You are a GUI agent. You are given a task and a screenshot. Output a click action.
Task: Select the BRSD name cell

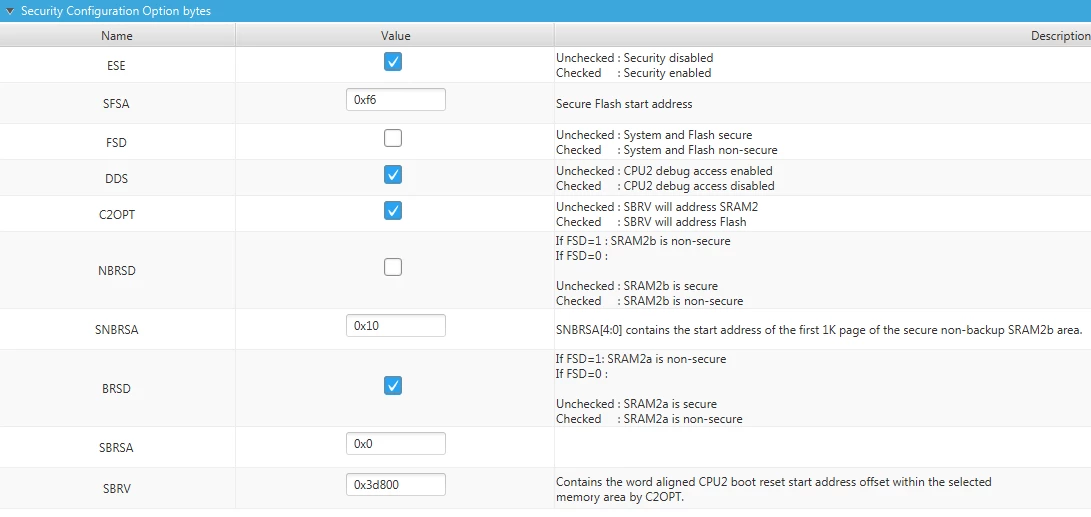(117, 390)
